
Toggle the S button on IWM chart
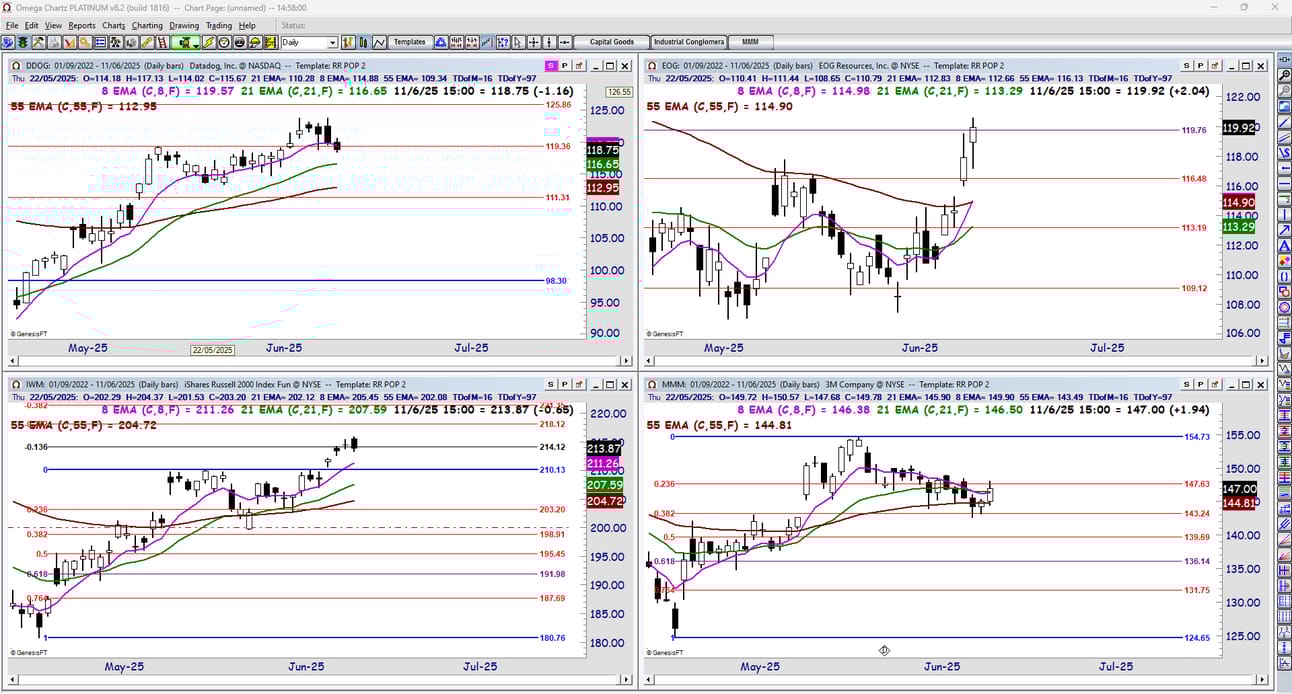click(550, 384)
